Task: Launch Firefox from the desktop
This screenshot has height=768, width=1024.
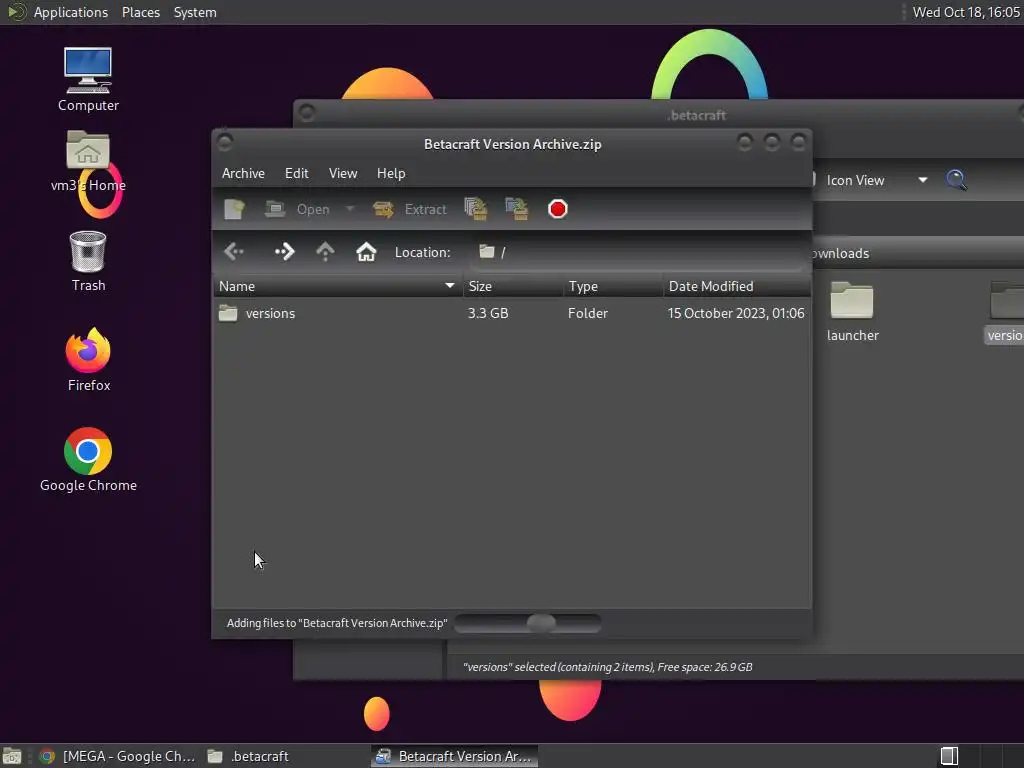Action: (88, 359)
